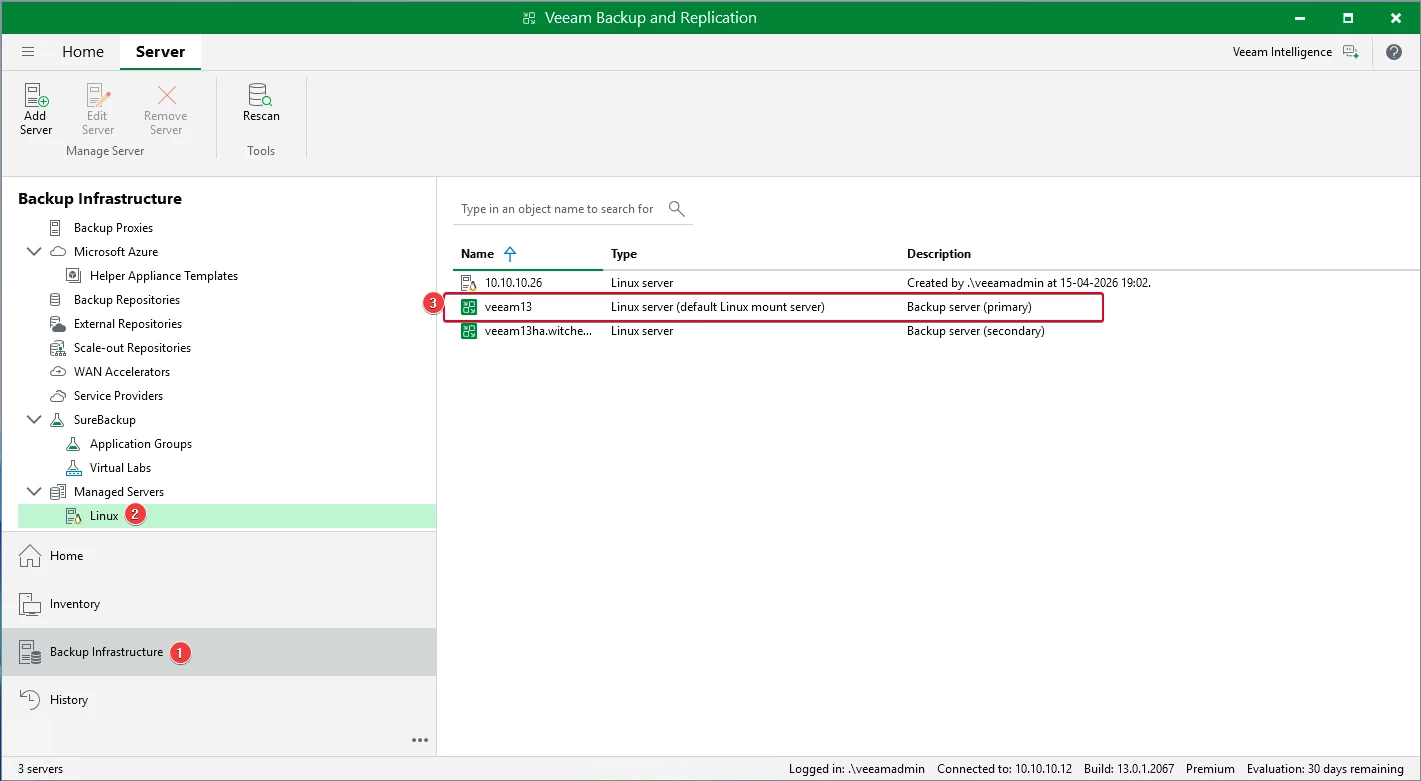Viewport: 1421px width, 781px height.
Task: Click the search magnifier icon
Action: click(677, 208)
